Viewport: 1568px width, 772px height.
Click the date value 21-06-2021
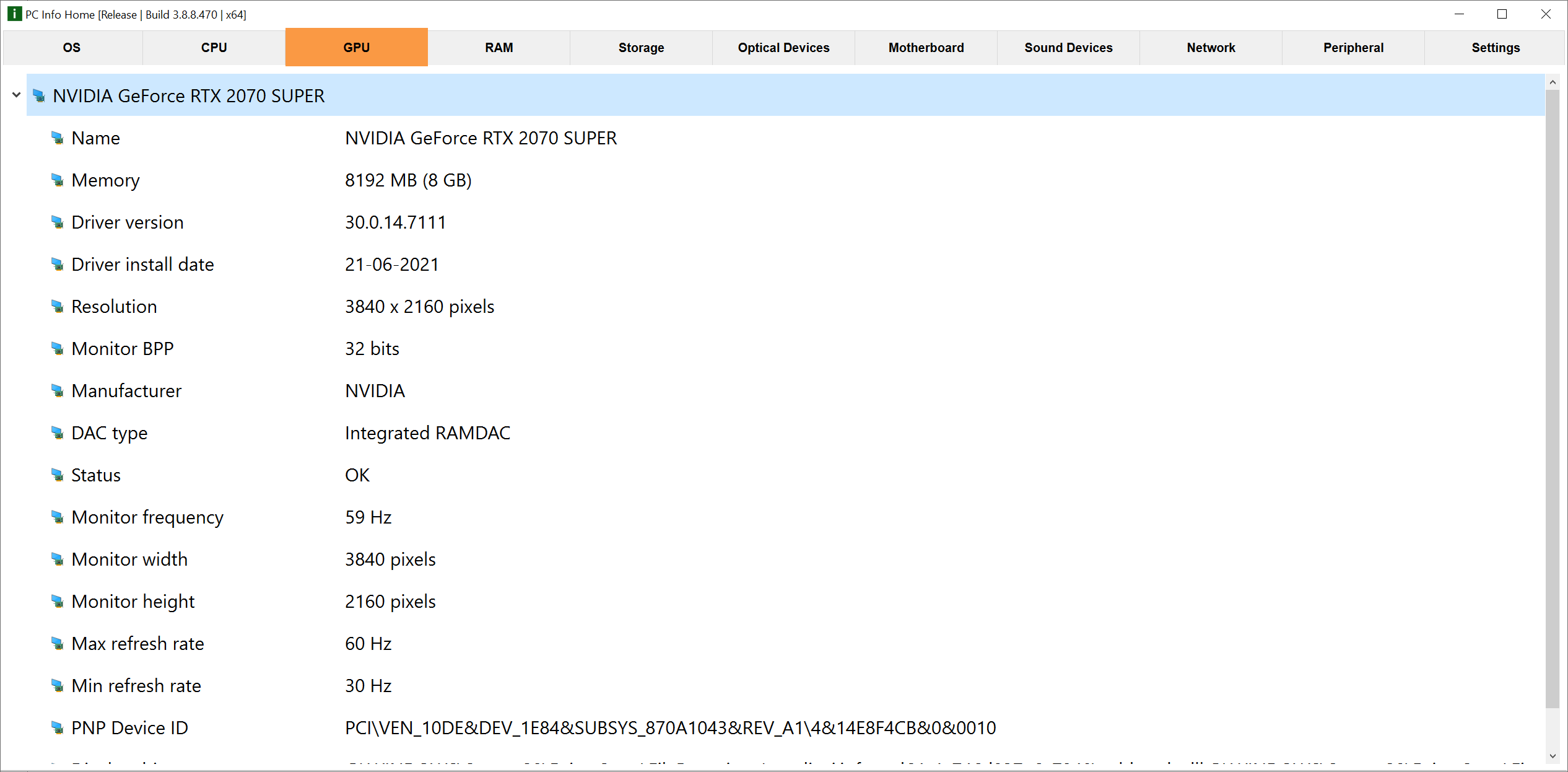click(x=392, y=265)
